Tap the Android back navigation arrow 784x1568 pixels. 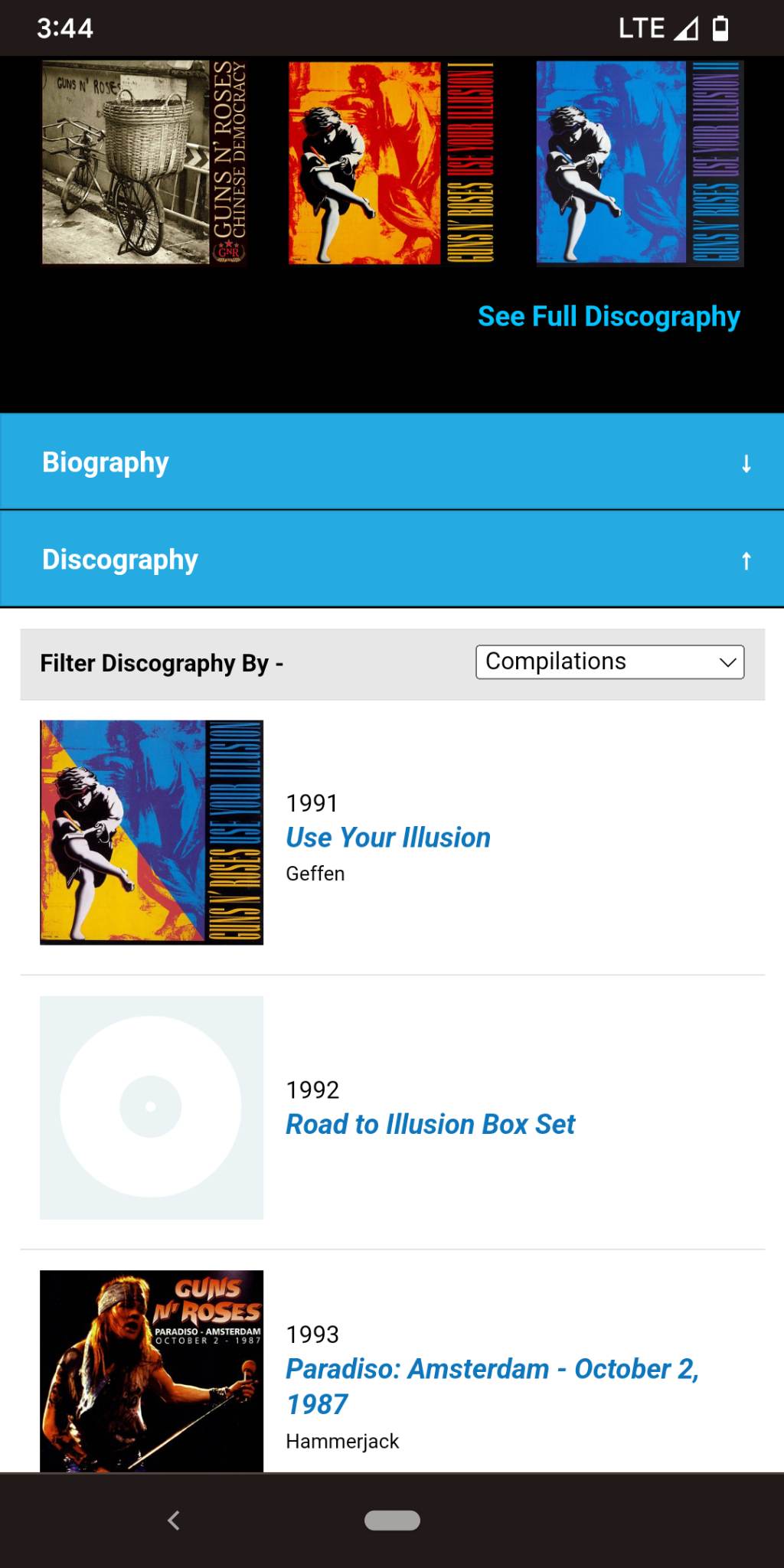pyautogui.click(x=174, y=1520)
